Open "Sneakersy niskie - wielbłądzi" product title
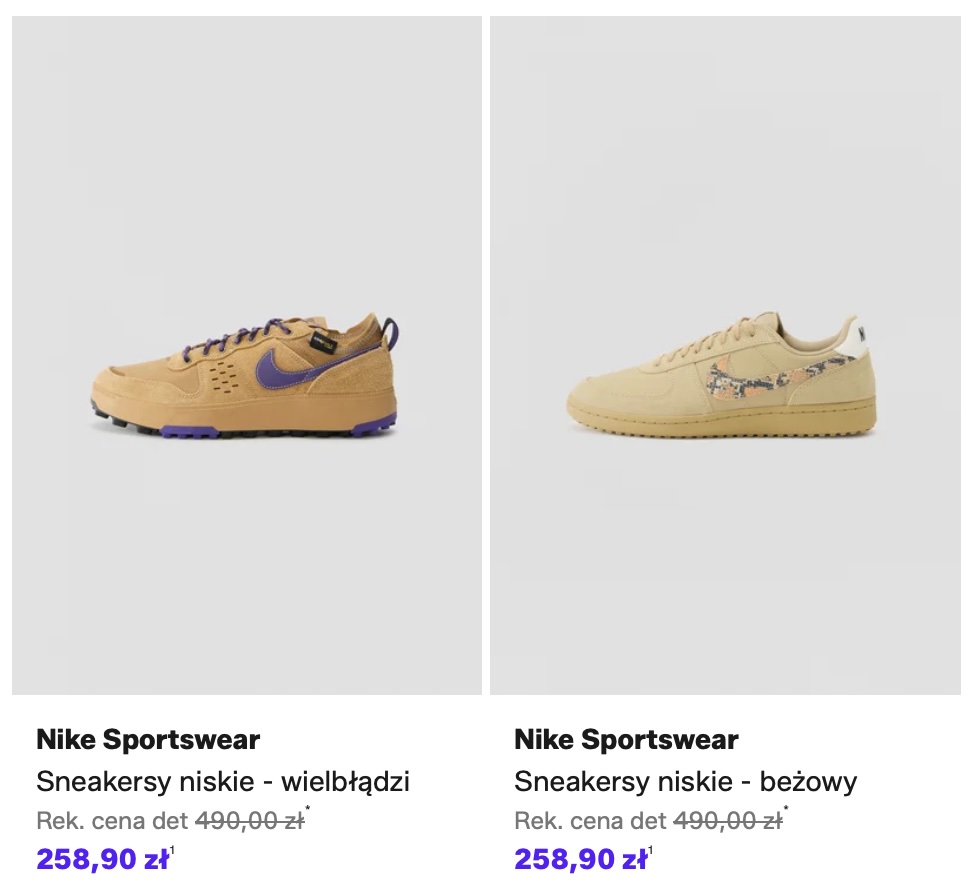This screenshot has height=892, width=968. click(223, 781)
